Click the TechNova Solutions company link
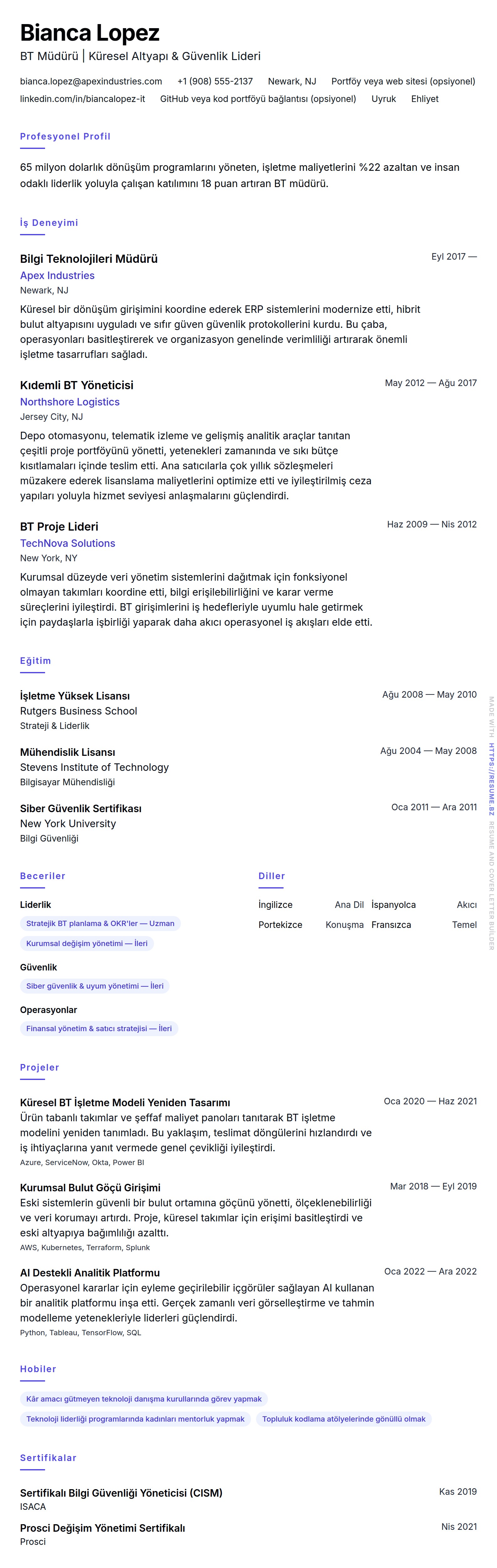This screenshot has width=497, height=1568. click(68, 543)
